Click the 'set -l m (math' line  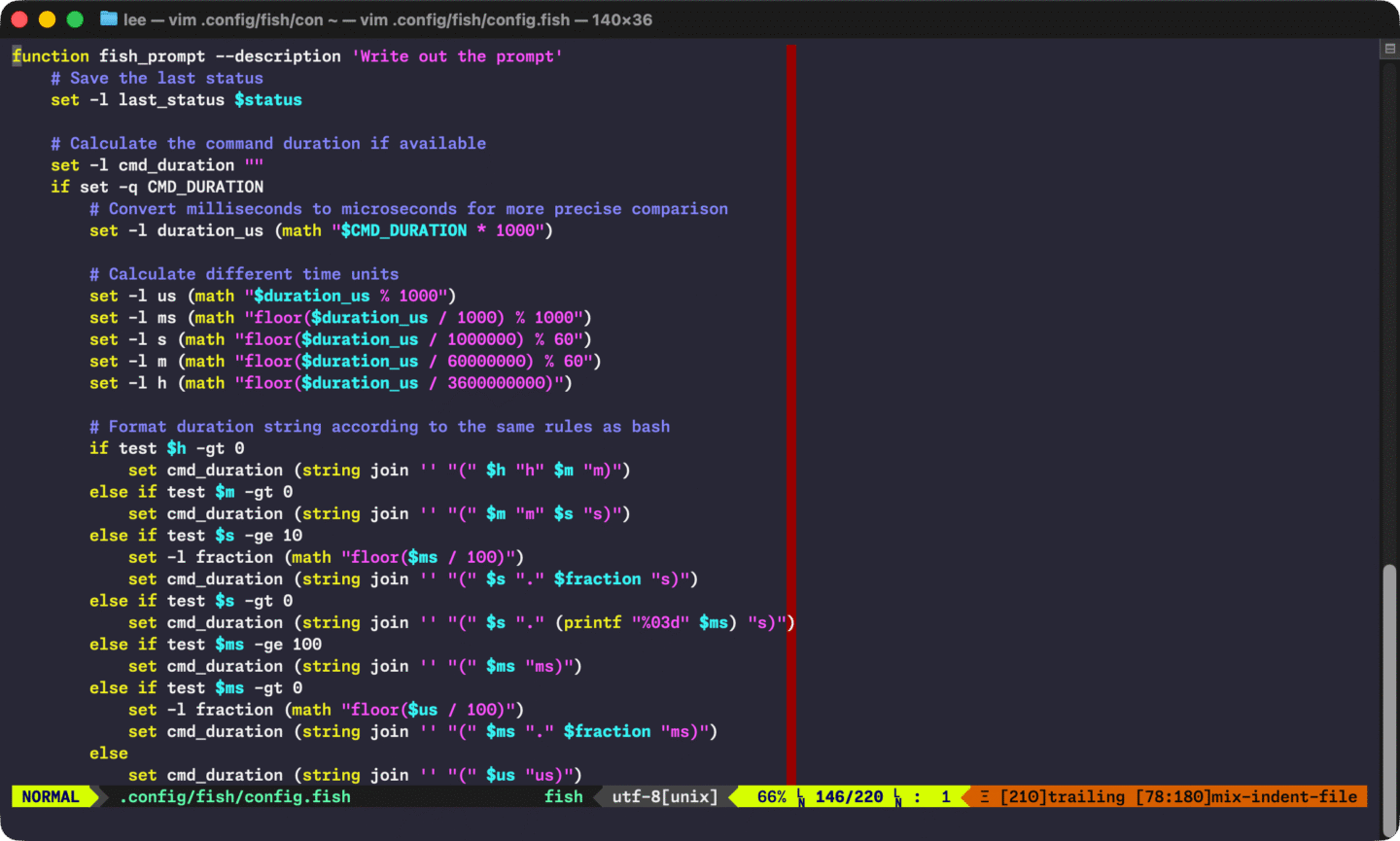pyautogui.click(x=345, y=361)
